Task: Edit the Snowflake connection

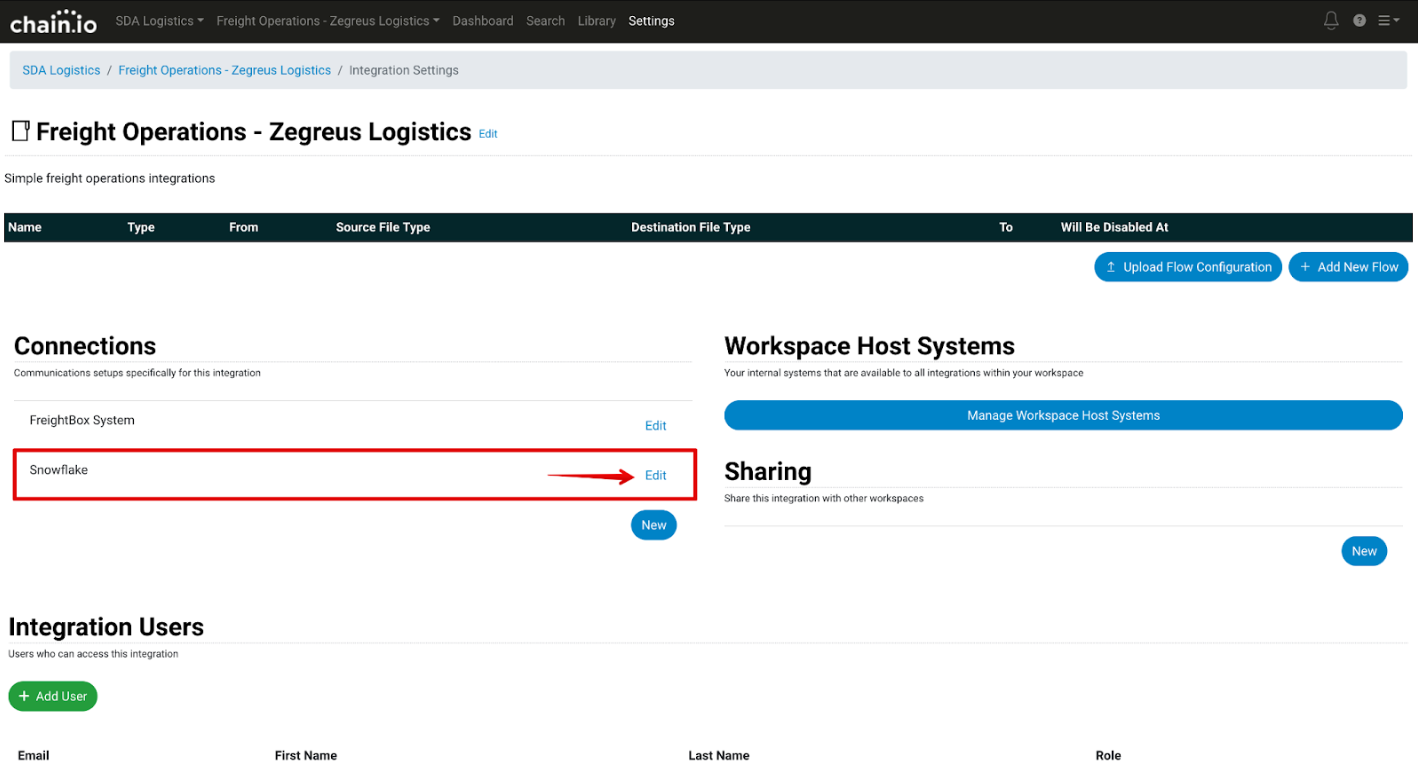Action: click(x=656, y=476)
